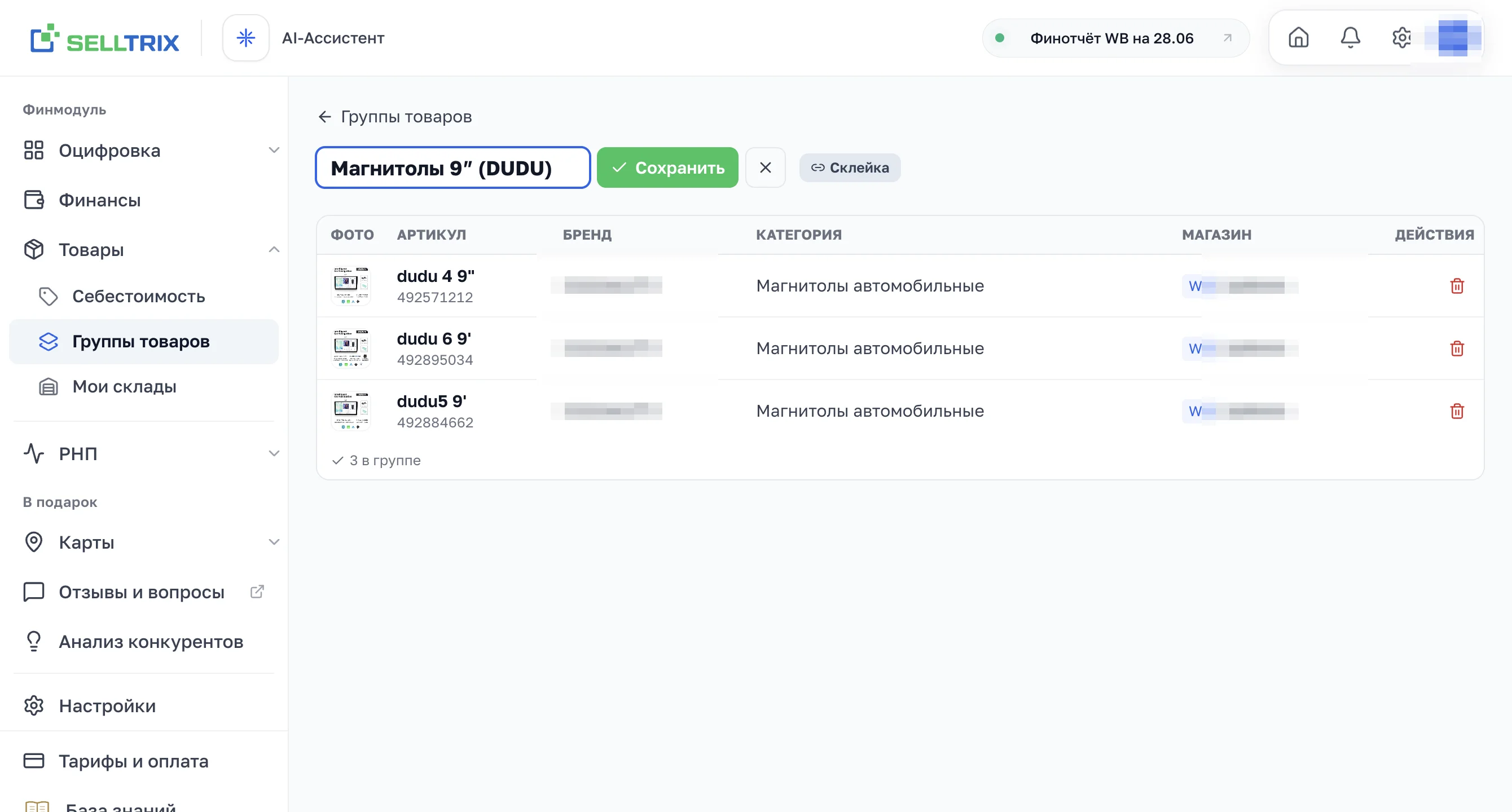This screenshot has height=812, width=1512.
Task: Click article number 492884662
Action: click(435, 422)
